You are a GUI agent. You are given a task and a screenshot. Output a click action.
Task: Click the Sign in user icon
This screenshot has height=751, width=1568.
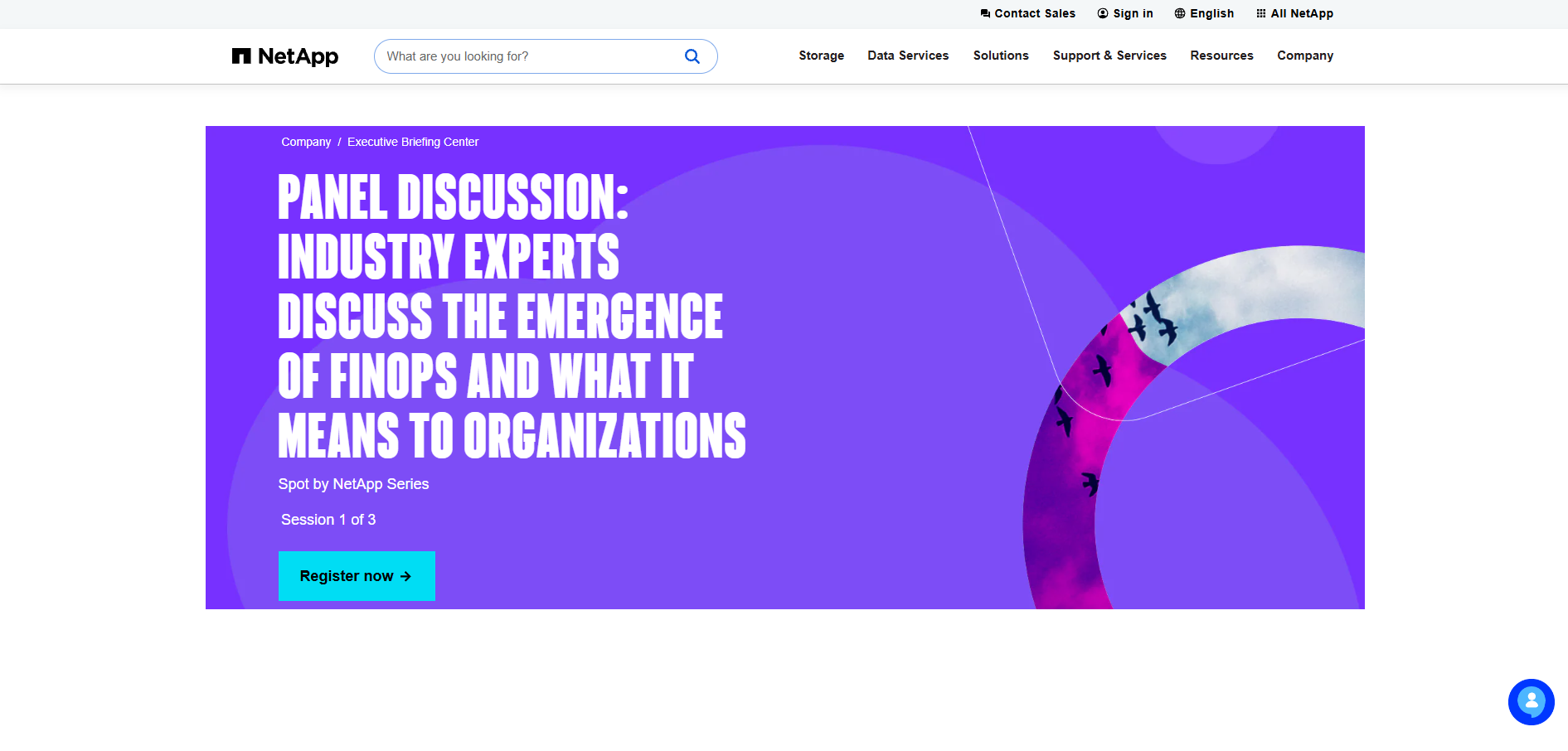(x=1103, y=14)
